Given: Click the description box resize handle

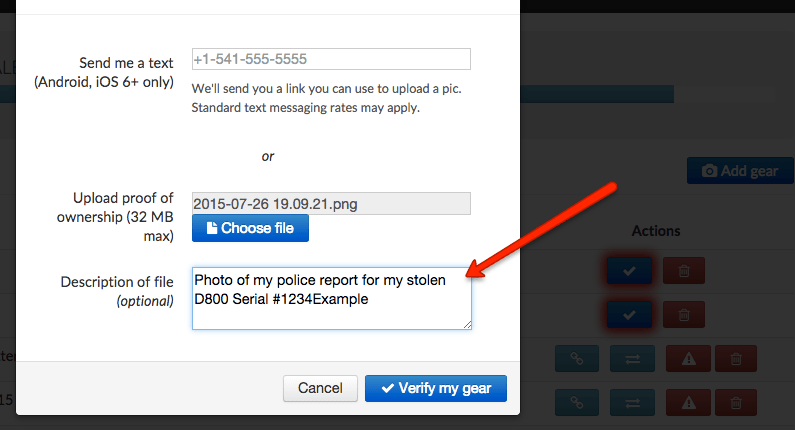Looking at the screenshot, I should (x=466, y=324).
